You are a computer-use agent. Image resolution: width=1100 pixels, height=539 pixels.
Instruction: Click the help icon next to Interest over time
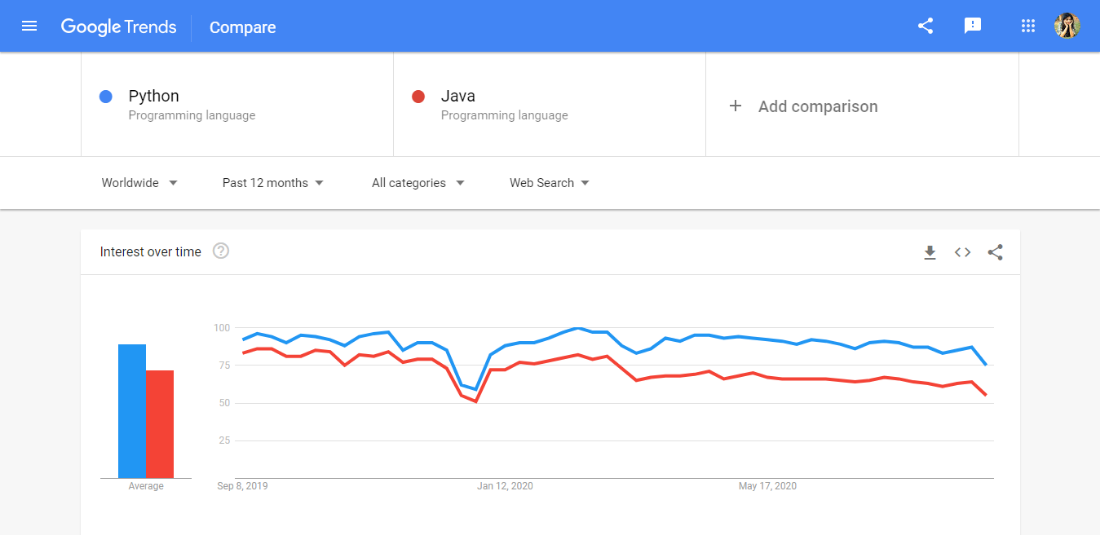click(221, 251)
